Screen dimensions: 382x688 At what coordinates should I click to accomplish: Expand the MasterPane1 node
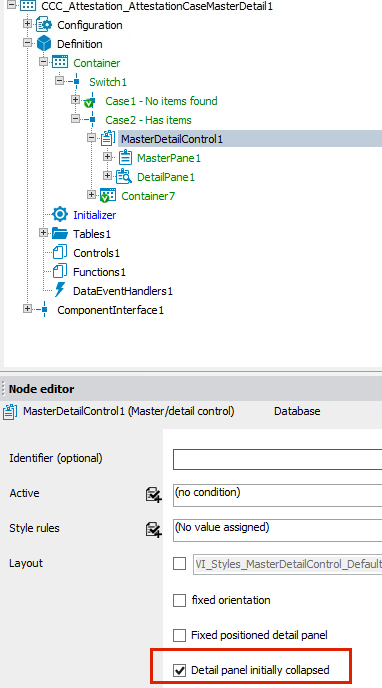107,157
